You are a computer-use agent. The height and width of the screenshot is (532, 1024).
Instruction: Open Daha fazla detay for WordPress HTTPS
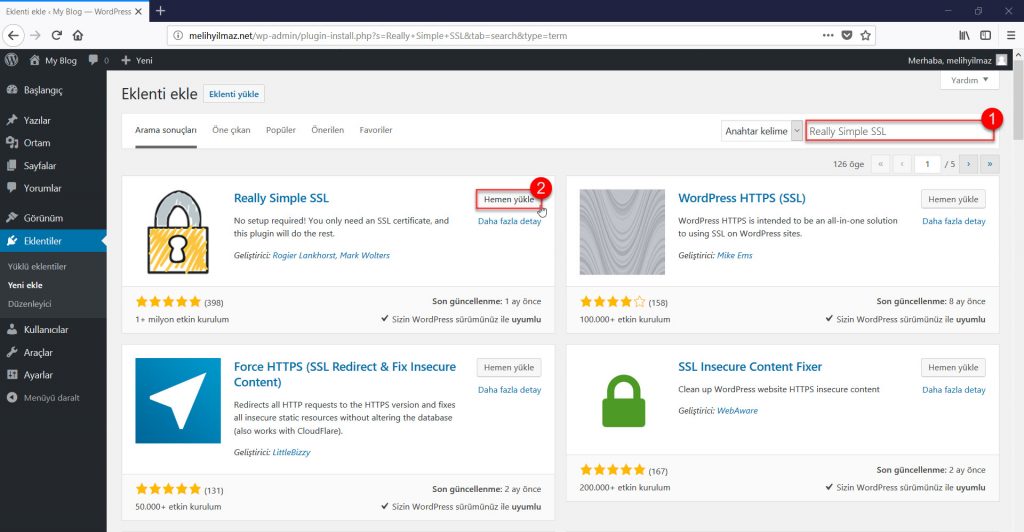pyautogui.click(x=954, y=221)
